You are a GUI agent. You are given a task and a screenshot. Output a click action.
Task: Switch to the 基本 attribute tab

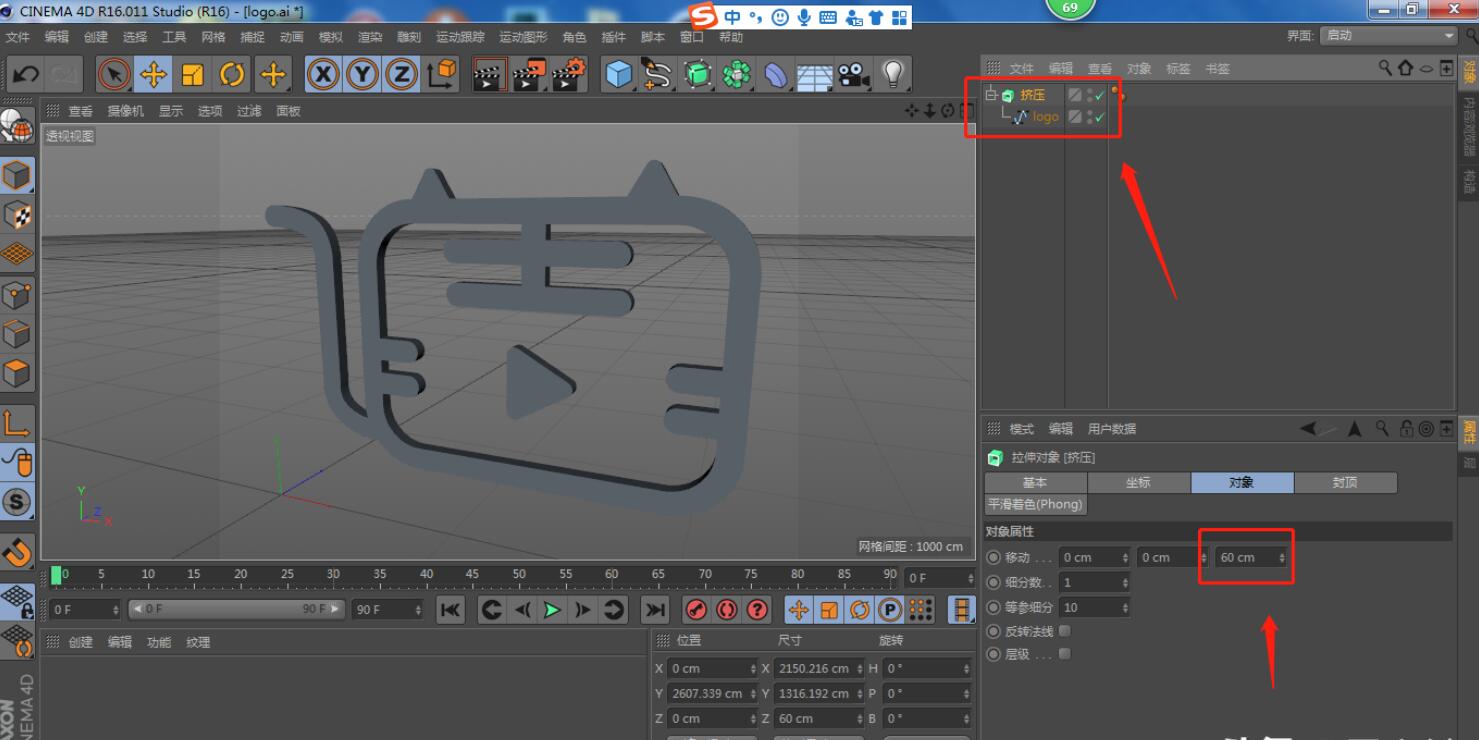coord(1035,482)
